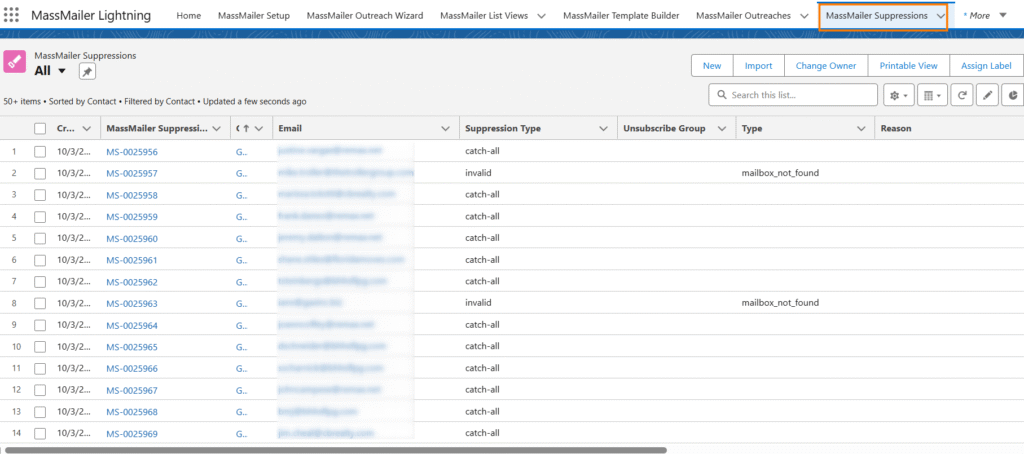Select checkbox for row MS-0025956
The image size is (1024, 454).
[x=40, y=152]
